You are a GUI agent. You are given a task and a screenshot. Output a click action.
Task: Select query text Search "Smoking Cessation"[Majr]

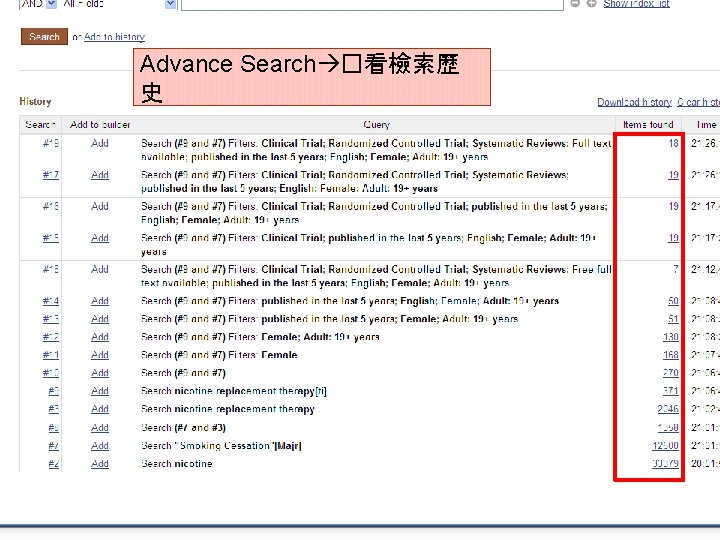221,446
